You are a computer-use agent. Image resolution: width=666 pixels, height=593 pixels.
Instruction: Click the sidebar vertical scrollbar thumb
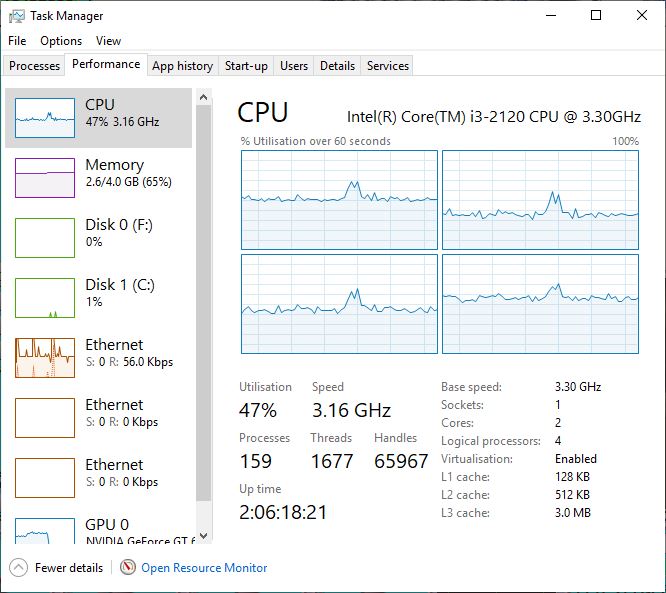(203, 303)
